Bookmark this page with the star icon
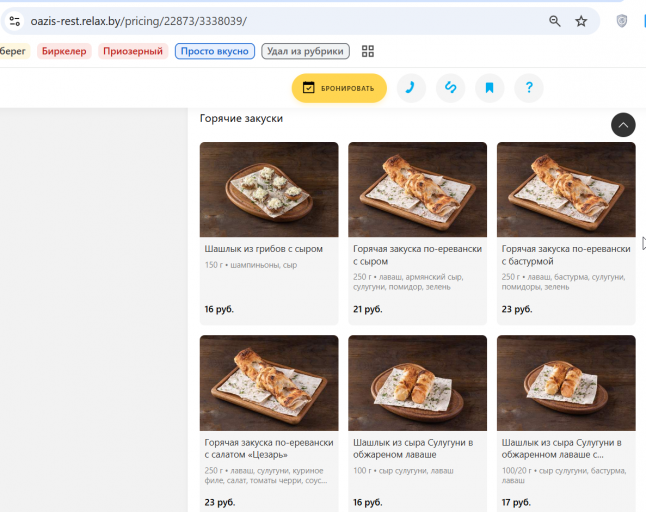 coord(581,21)
